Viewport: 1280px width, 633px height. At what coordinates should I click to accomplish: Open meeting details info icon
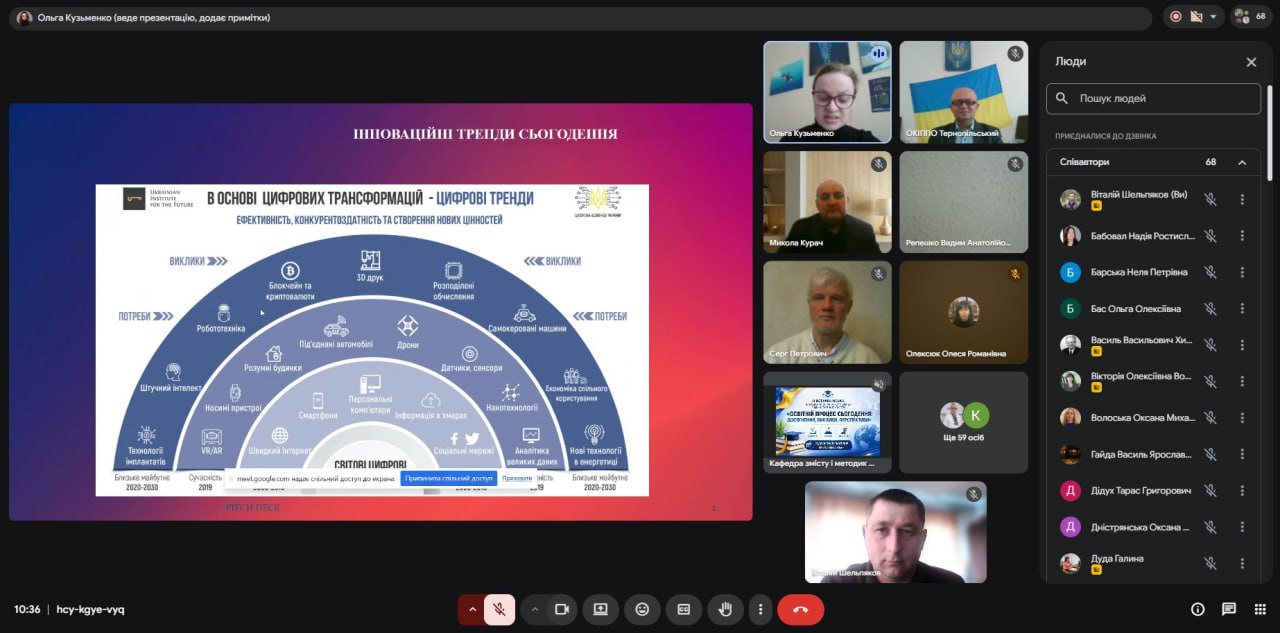coord(1197,609)
